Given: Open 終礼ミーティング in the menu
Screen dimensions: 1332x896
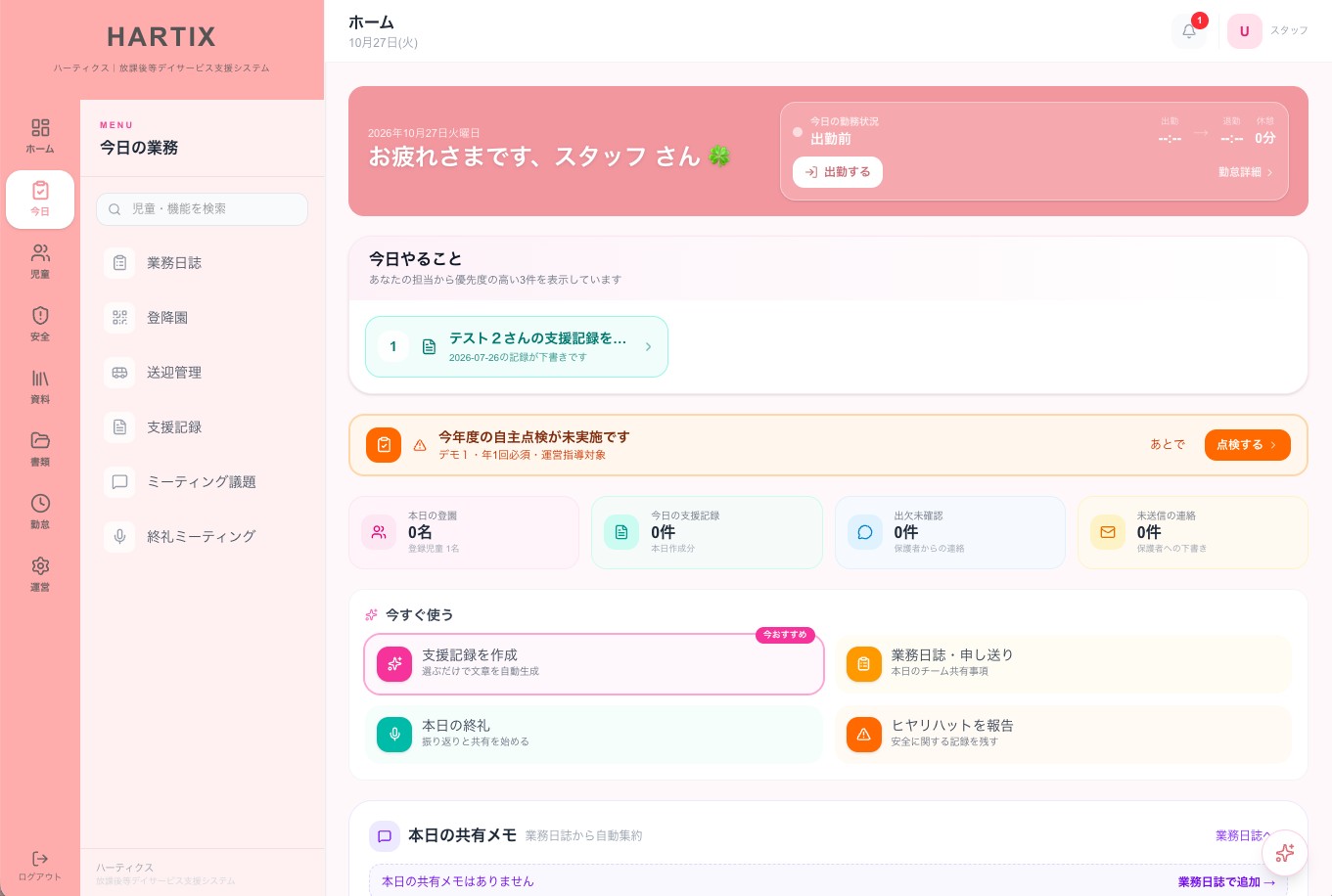Looking at the screenshot, I should (x=202, y=536).
